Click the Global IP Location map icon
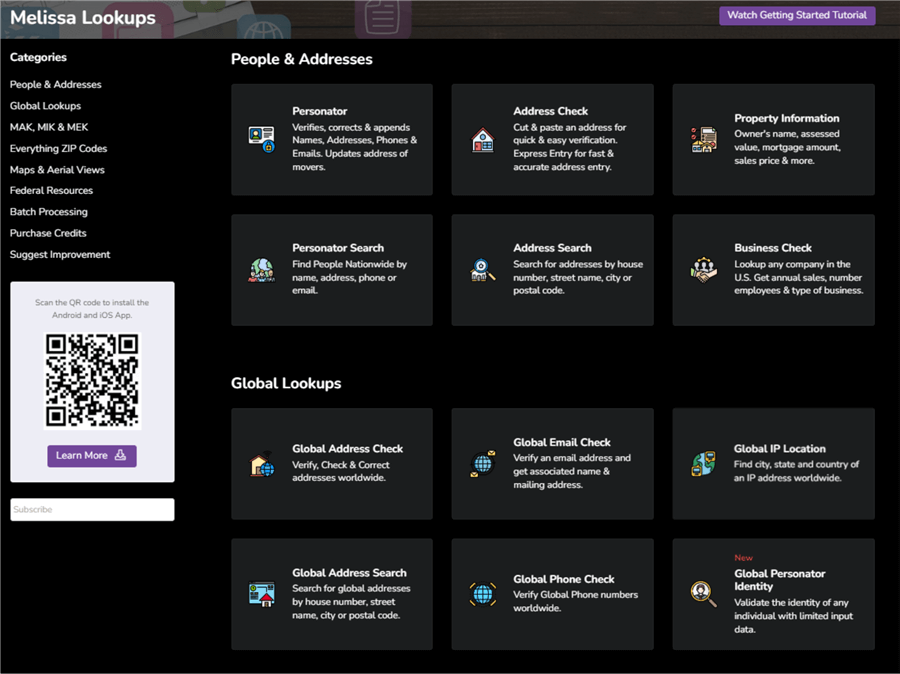Image resolution: width=900 pixels, height=674 pixels. [704, 464]
